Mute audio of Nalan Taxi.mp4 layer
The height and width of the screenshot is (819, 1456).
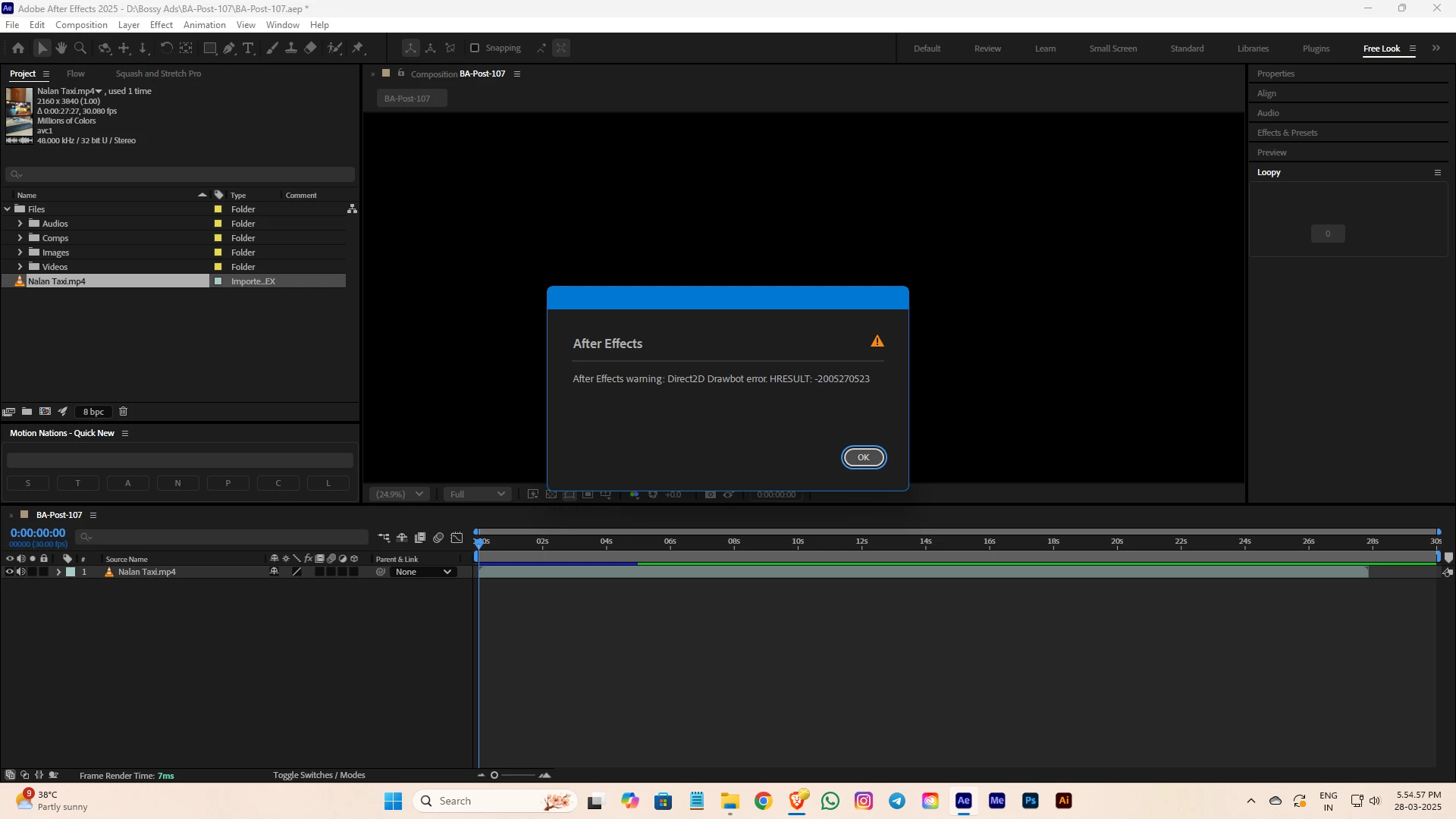[20, 573]
